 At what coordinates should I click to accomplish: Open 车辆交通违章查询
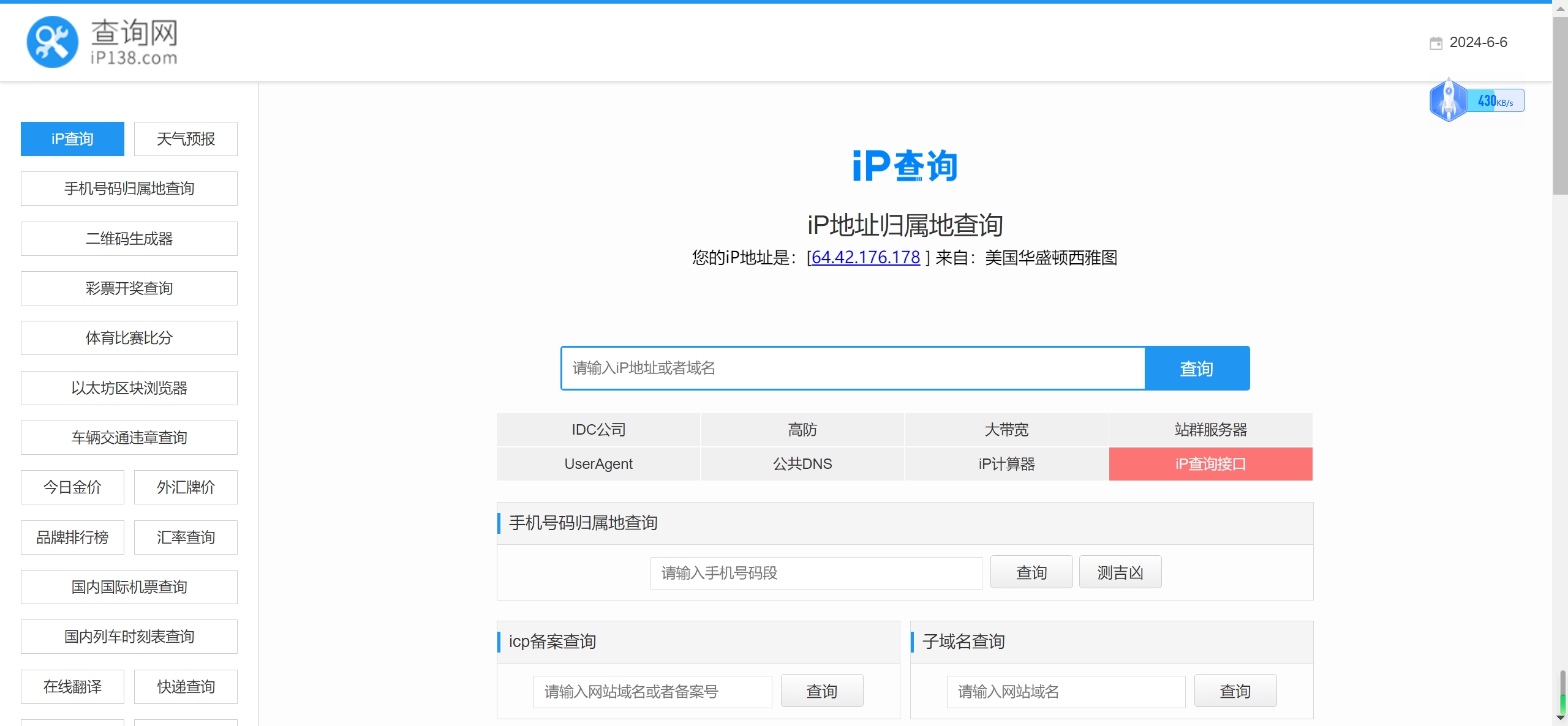point(129,438)
